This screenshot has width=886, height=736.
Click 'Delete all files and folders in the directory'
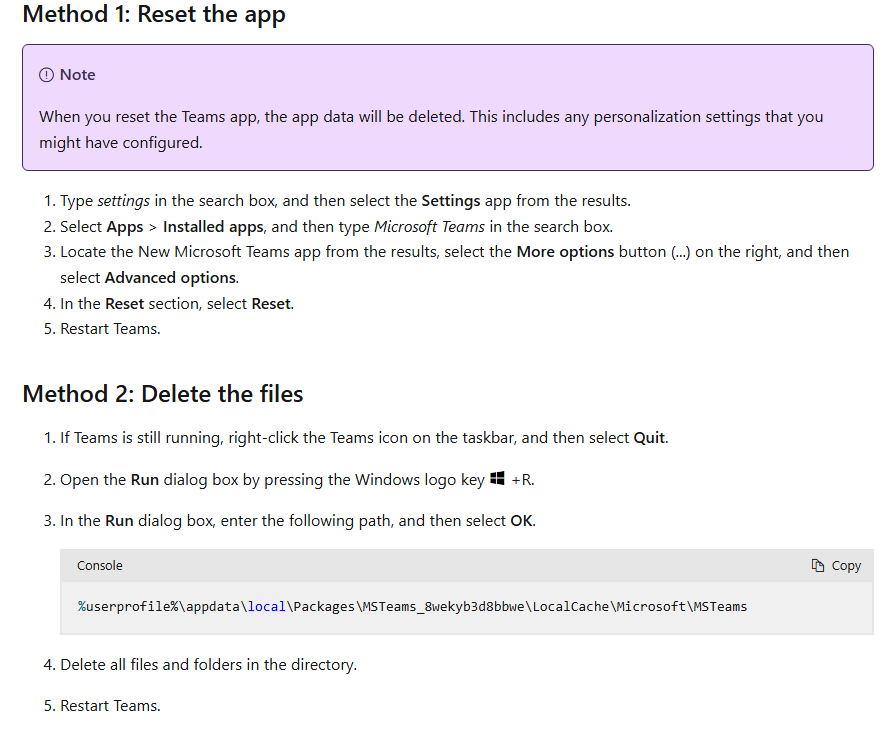pos(209,664)
